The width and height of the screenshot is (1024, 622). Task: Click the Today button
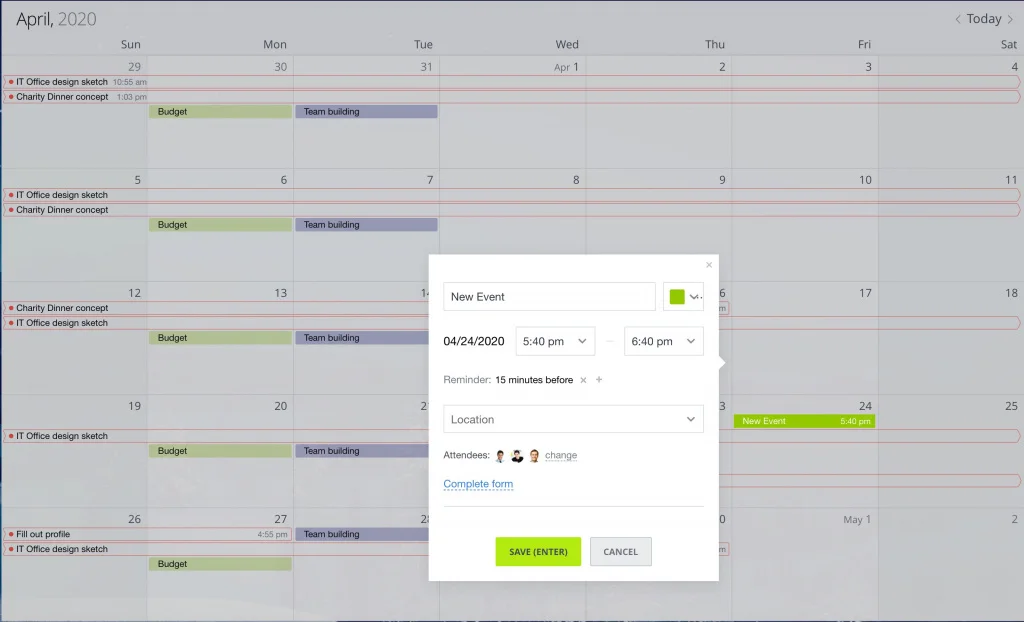pyautogui.click(x=983, y=19)
